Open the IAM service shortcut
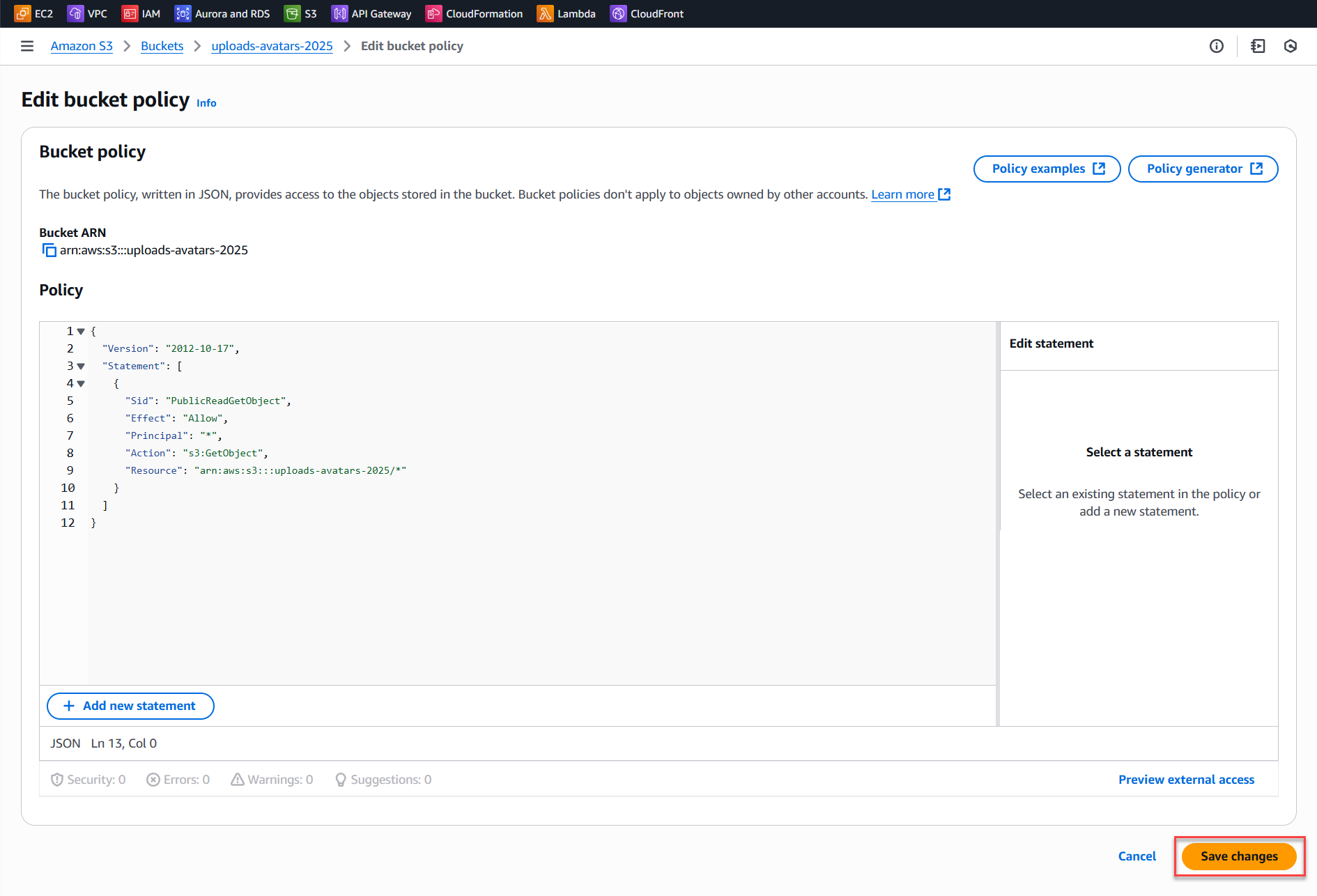1317x896 pixels. point(141,13)
